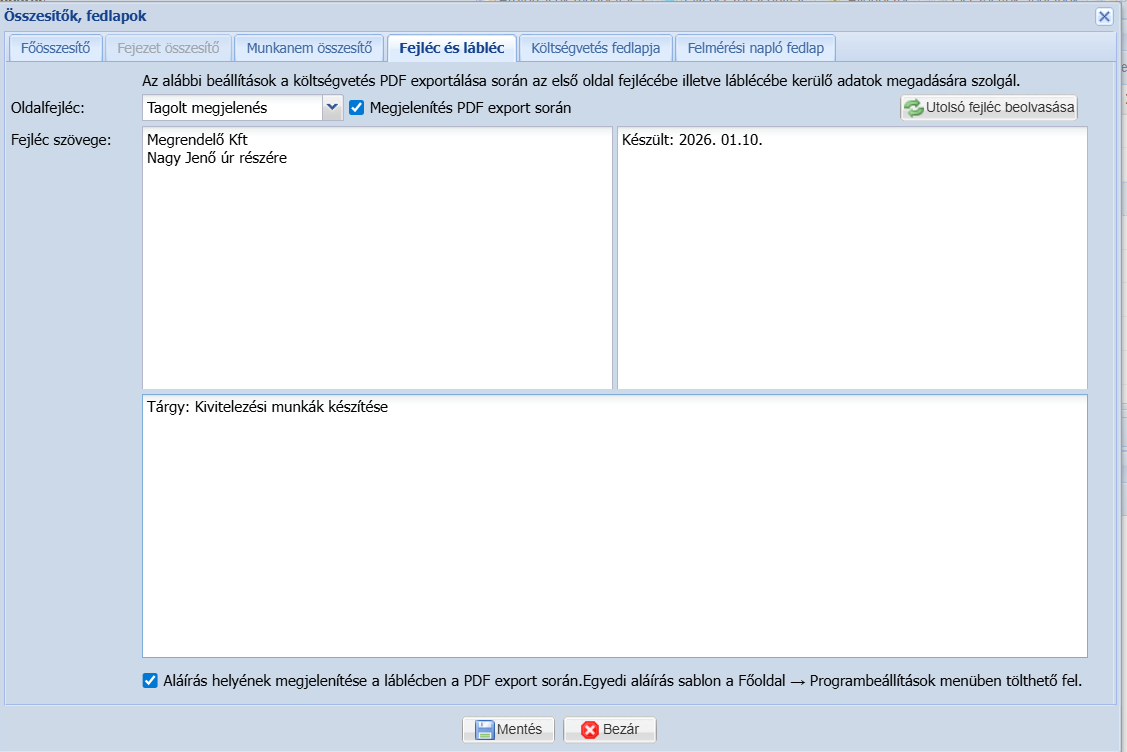
Task: Open the Munkanem összesítő tab
Action: coord(309,47)
